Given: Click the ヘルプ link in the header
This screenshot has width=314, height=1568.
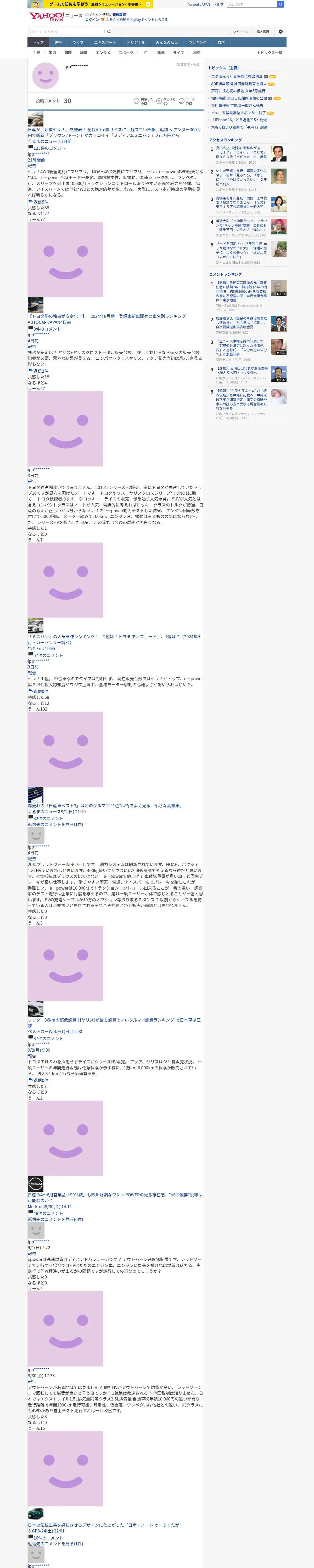Looking at the screenshot, I should point(218,4).
